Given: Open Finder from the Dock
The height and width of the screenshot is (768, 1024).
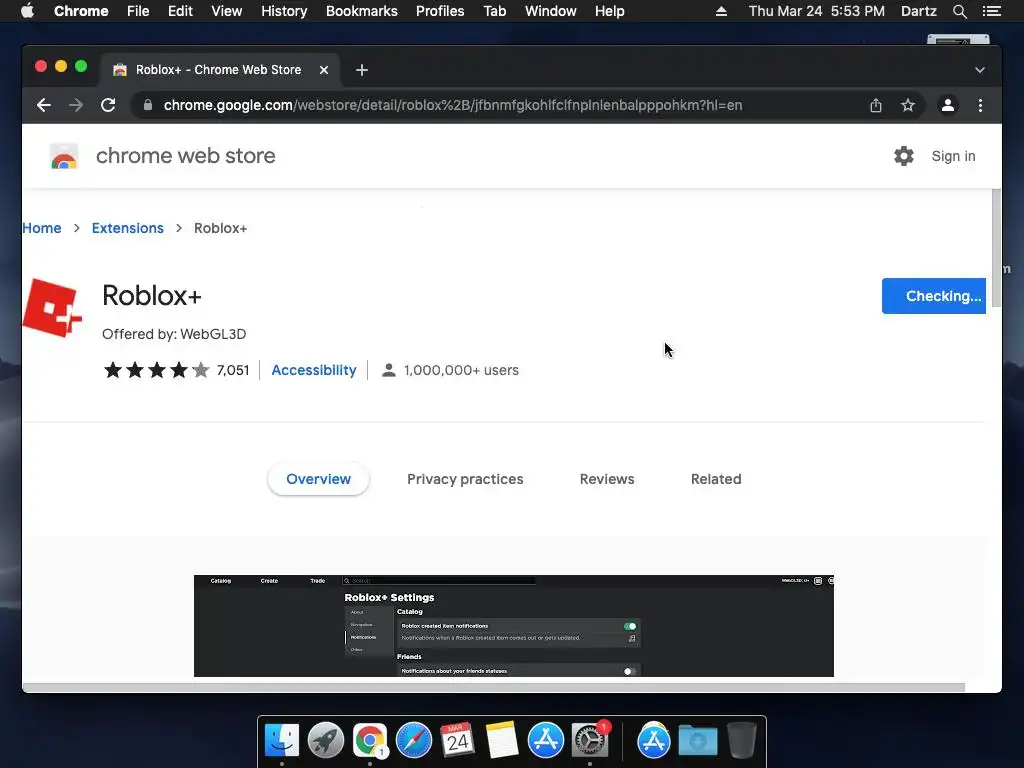Looking at the screenshot, I should (281, 741).
